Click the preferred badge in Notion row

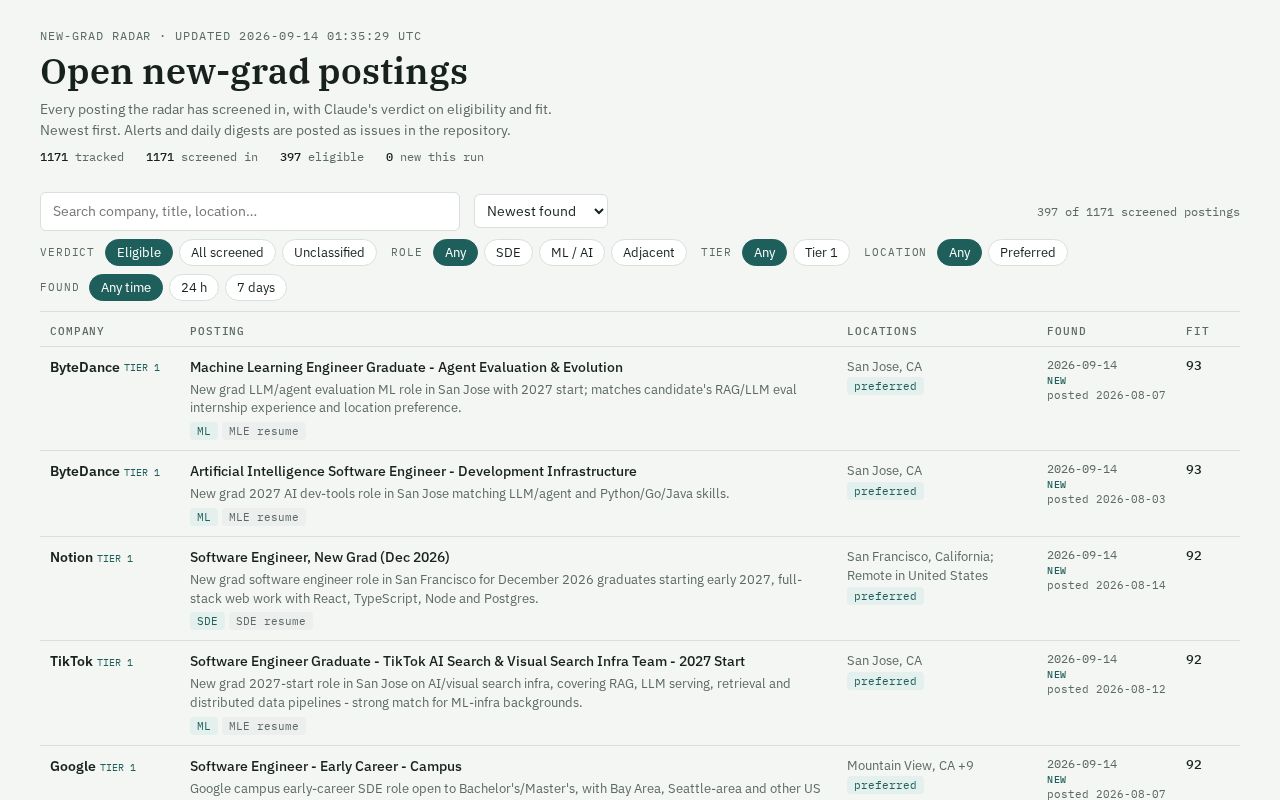click(885, 596)
